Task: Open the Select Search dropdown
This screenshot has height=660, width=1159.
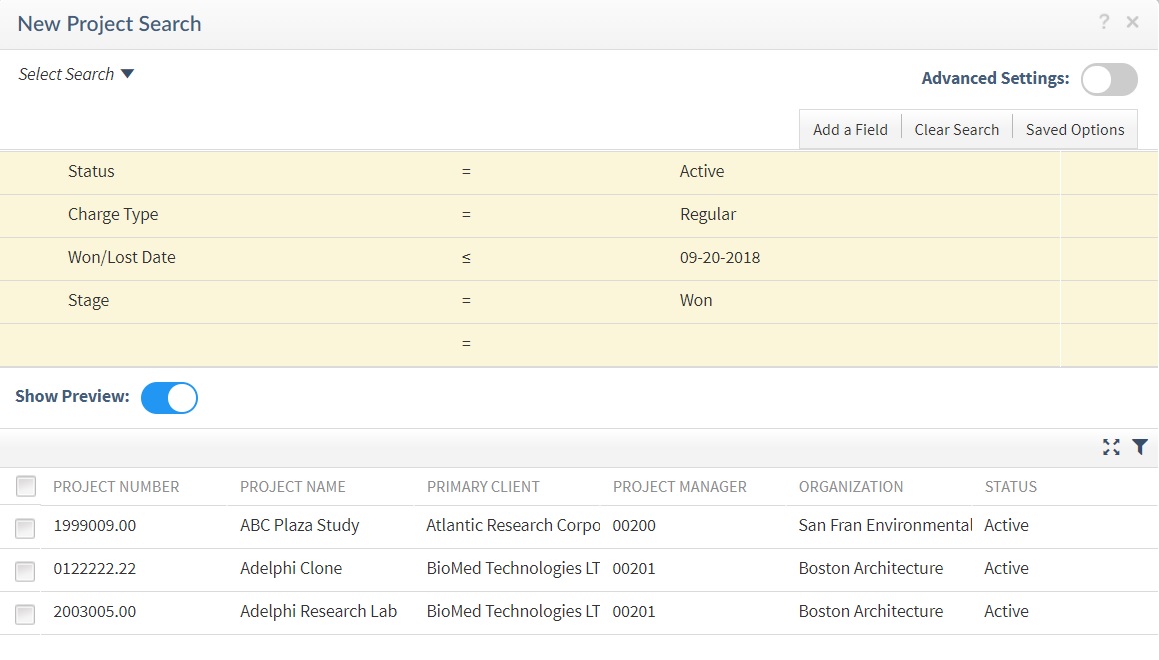Action: pyautogui.click(x=76, y=74)
